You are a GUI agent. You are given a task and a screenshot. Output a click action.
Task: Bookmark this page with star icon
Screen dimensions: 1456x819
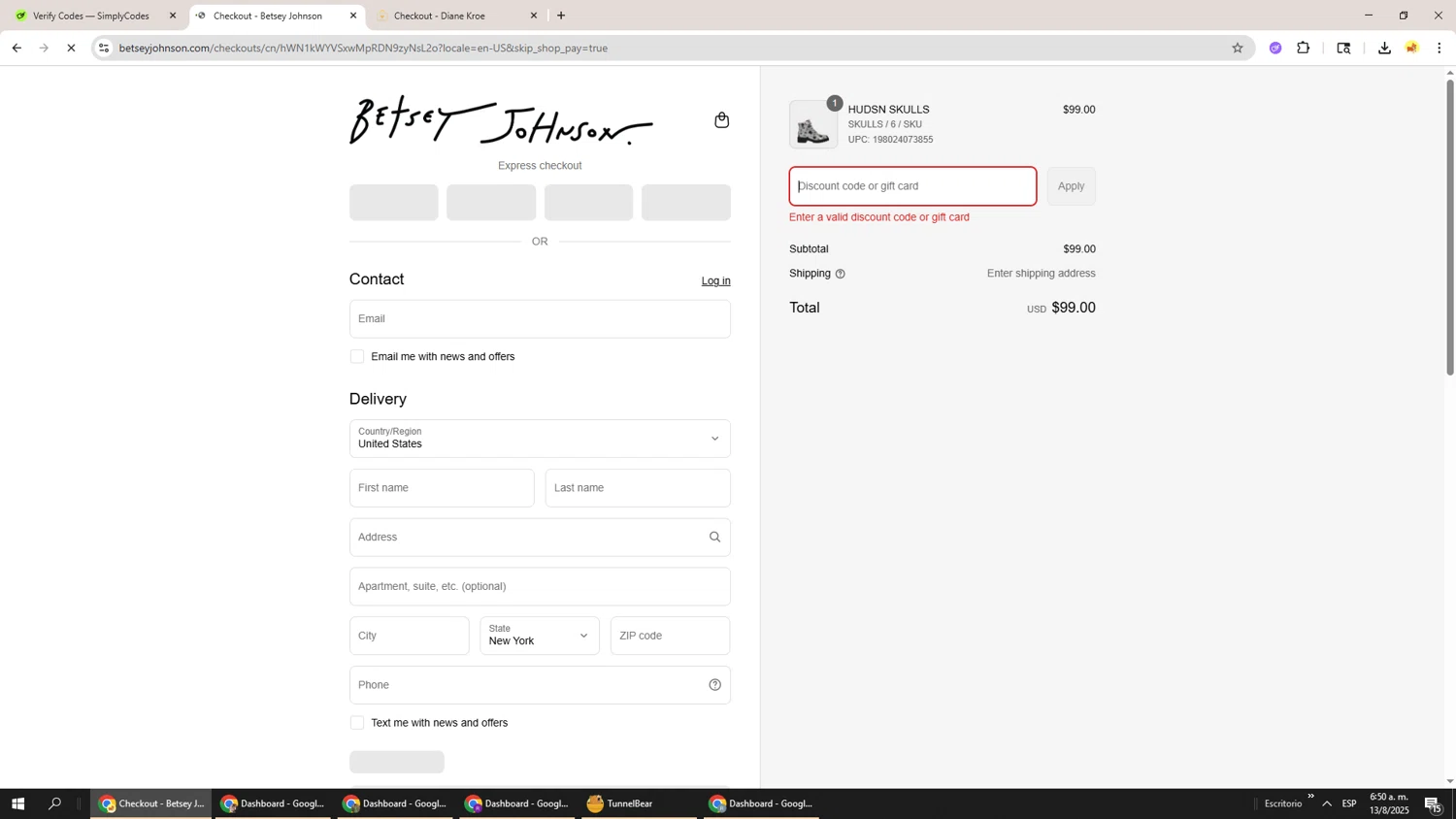(1237, 48)
